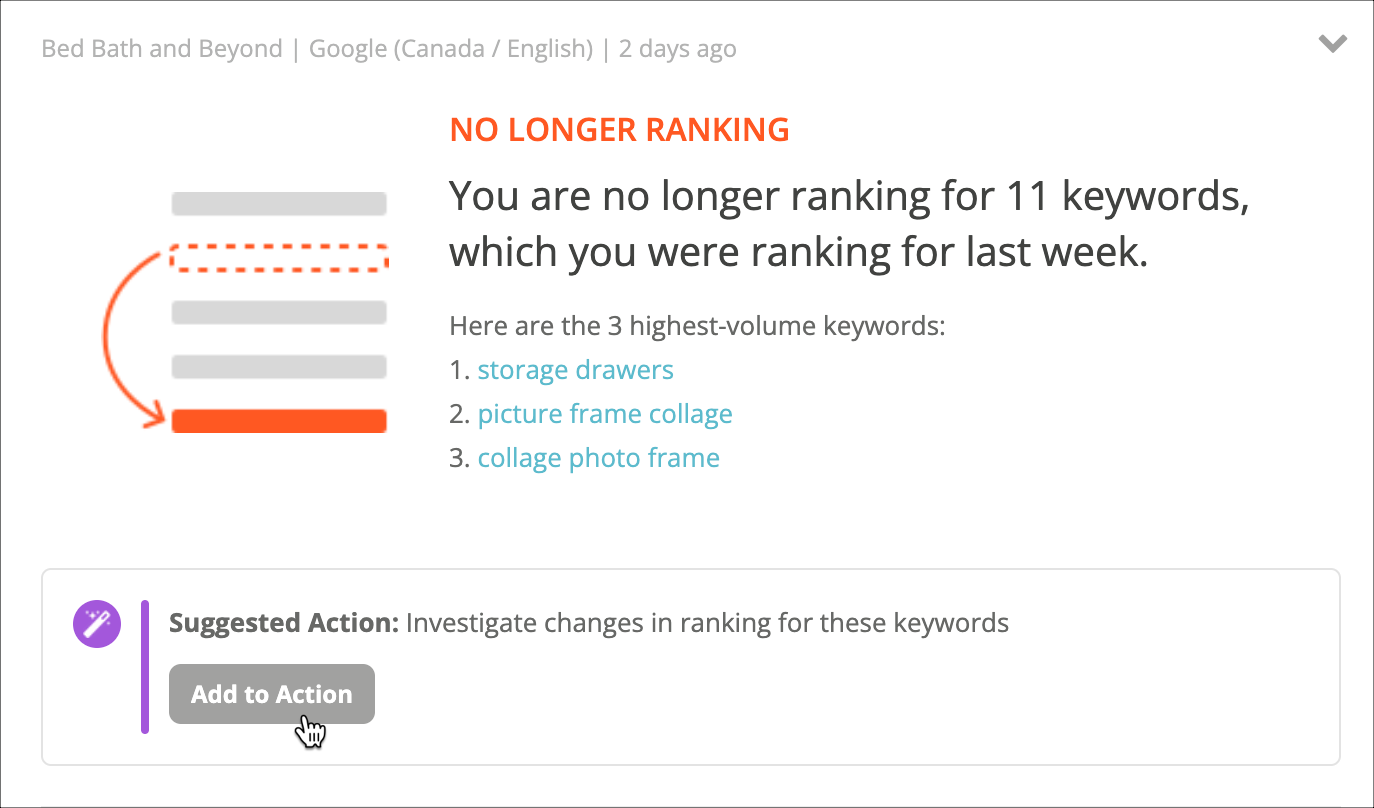Click the solid orange bar in the illustration
The width and height of the screenshot is (1374, 808).
click(x=279, y=421)
